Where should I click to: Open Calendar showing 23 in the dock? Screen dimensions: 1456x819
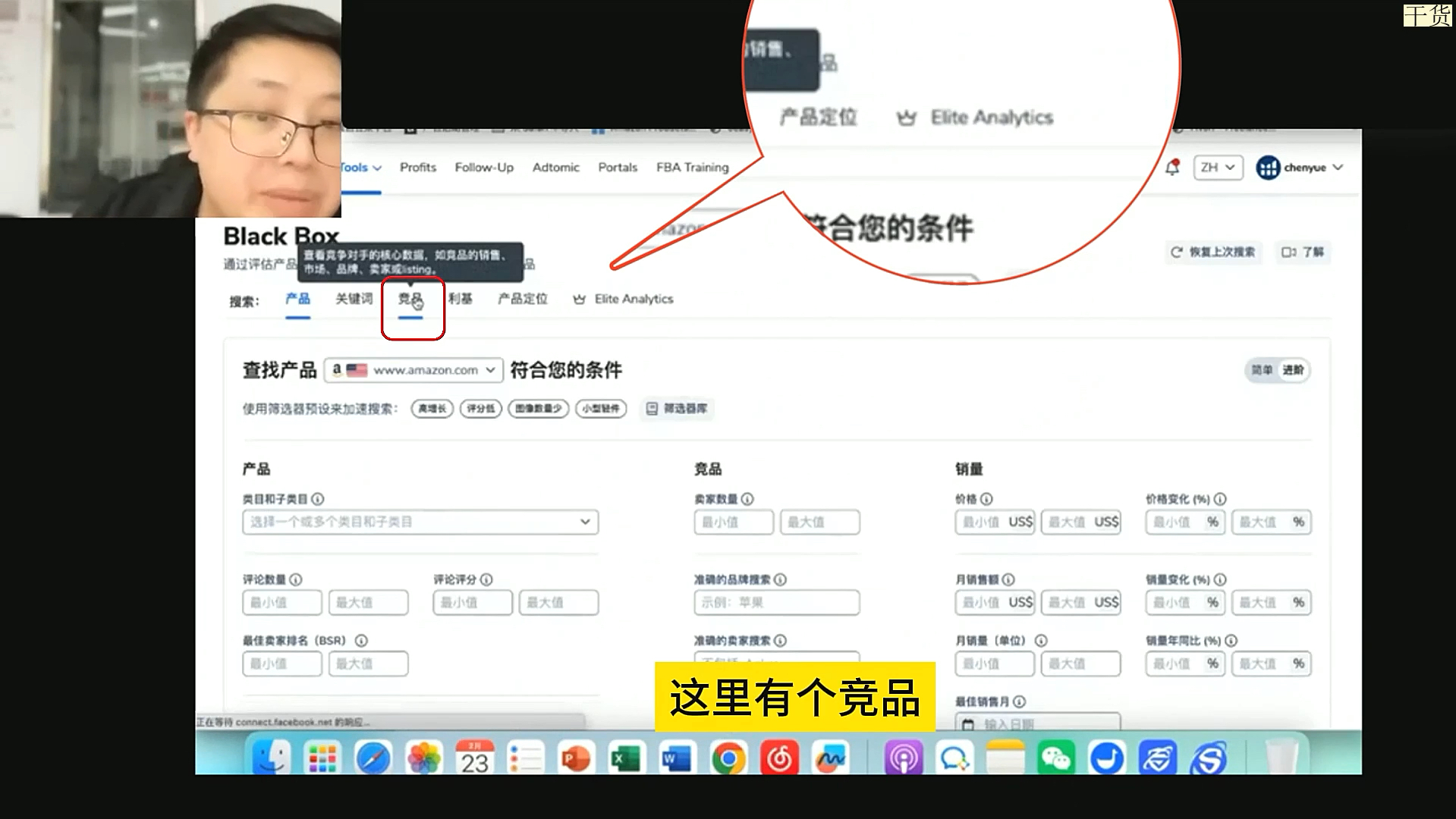point(475,757)
